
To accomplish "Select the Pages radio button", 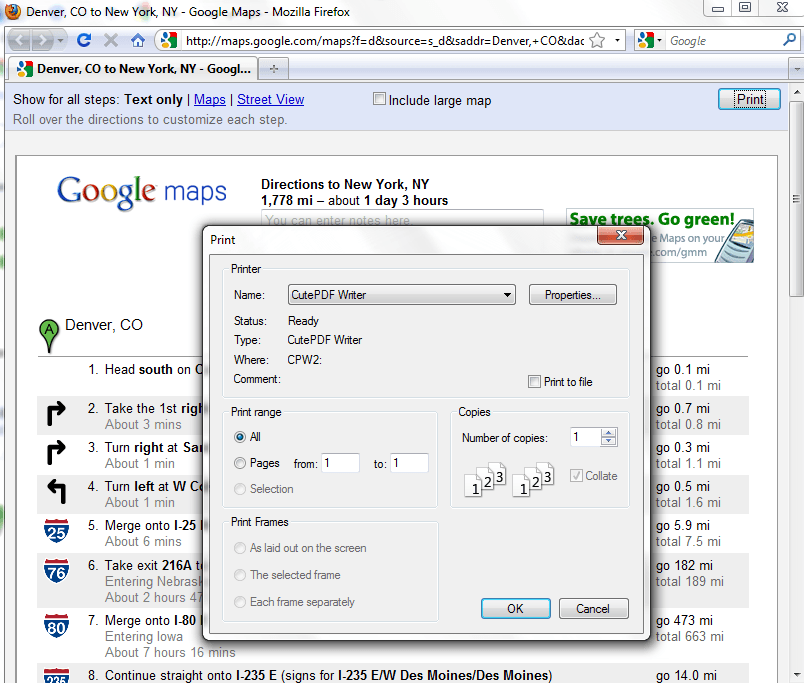I will point(240,463).
